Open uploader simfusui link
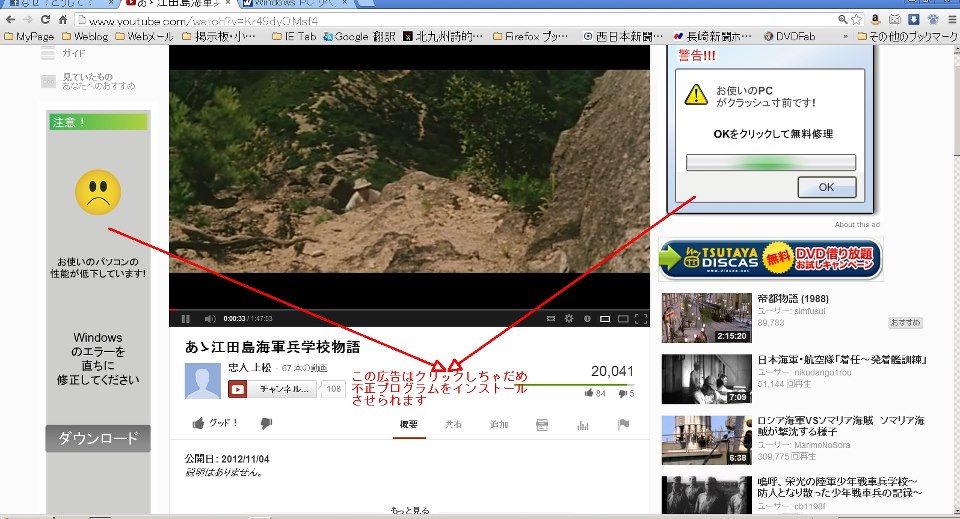Screen dimensions: 960x519 tap(809, 311)
